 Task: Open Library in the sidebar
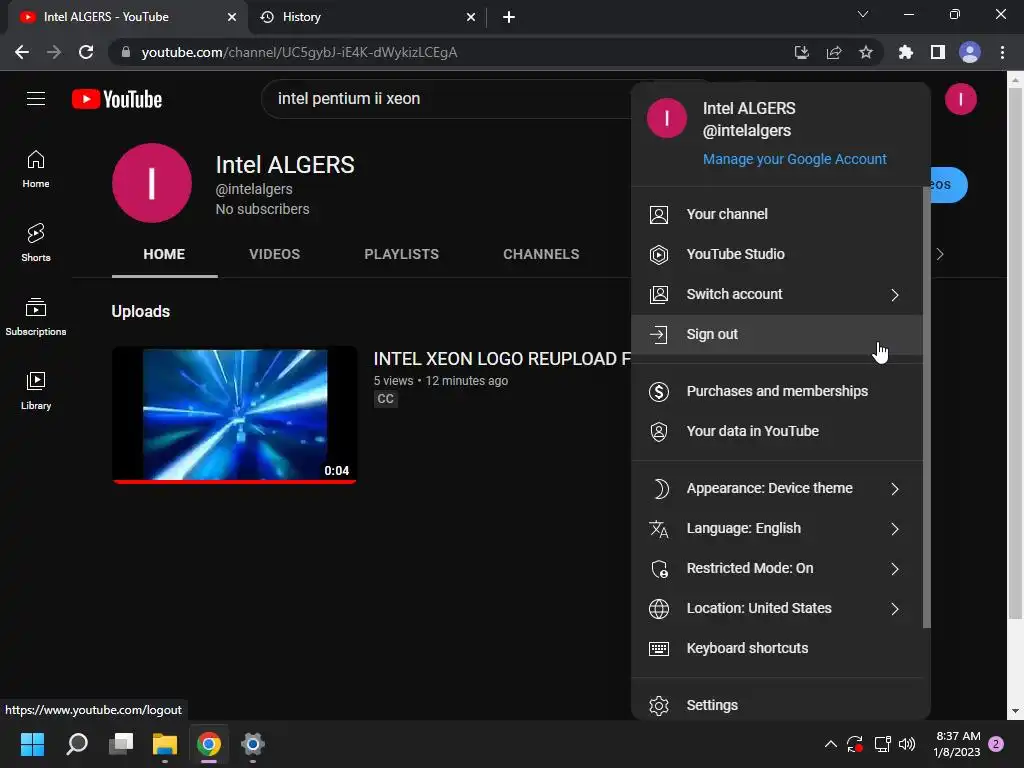point(36,391)
